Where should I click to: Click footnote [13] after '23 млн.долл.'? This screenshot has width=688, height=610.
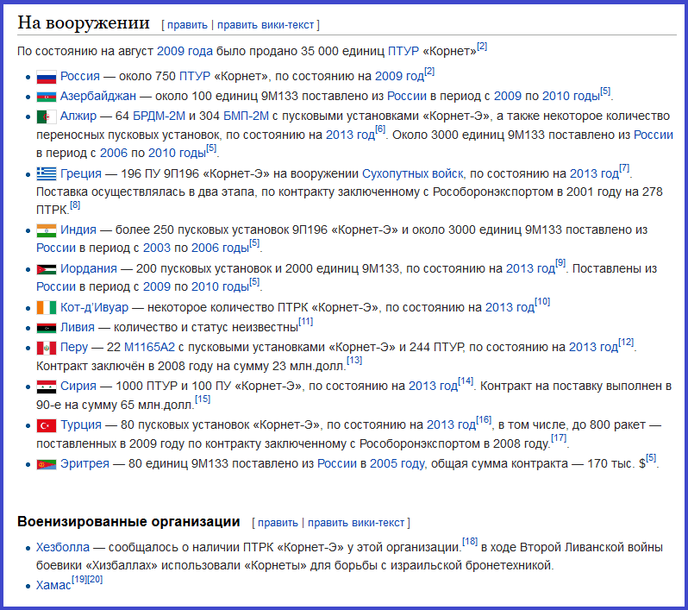(x=355, y=360)
